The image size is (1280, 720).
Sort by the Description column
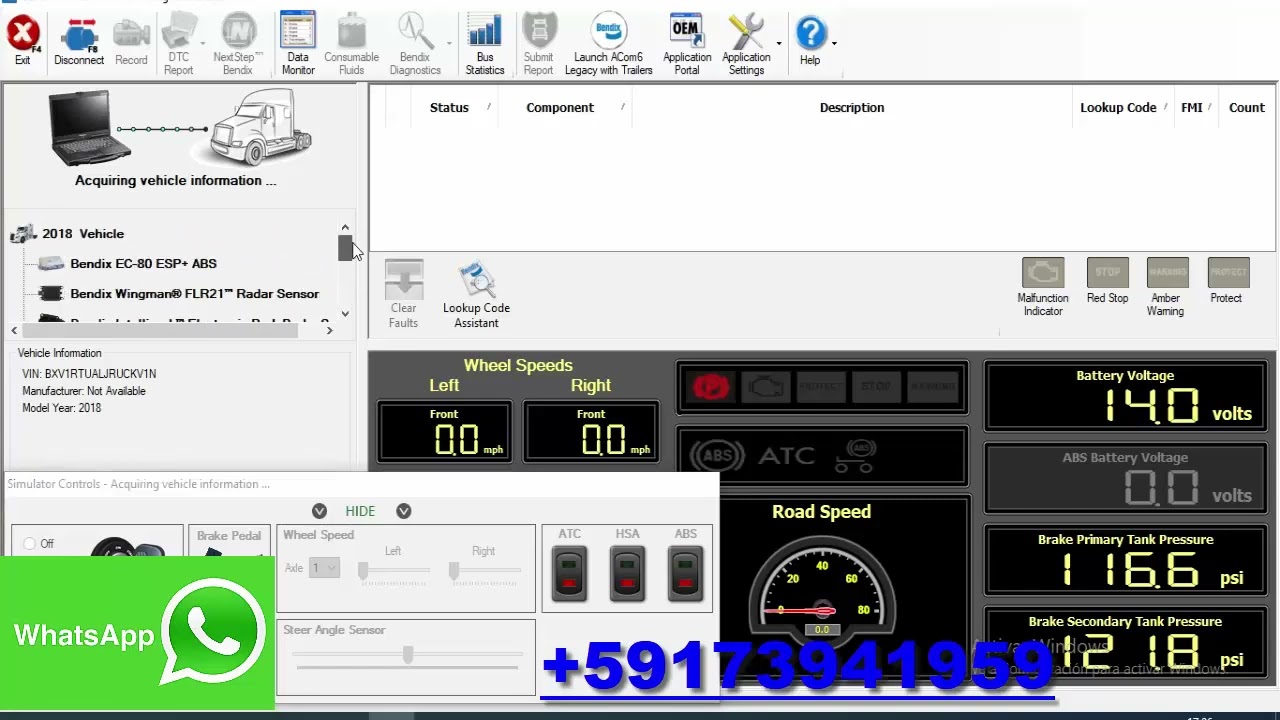[852, 107]
